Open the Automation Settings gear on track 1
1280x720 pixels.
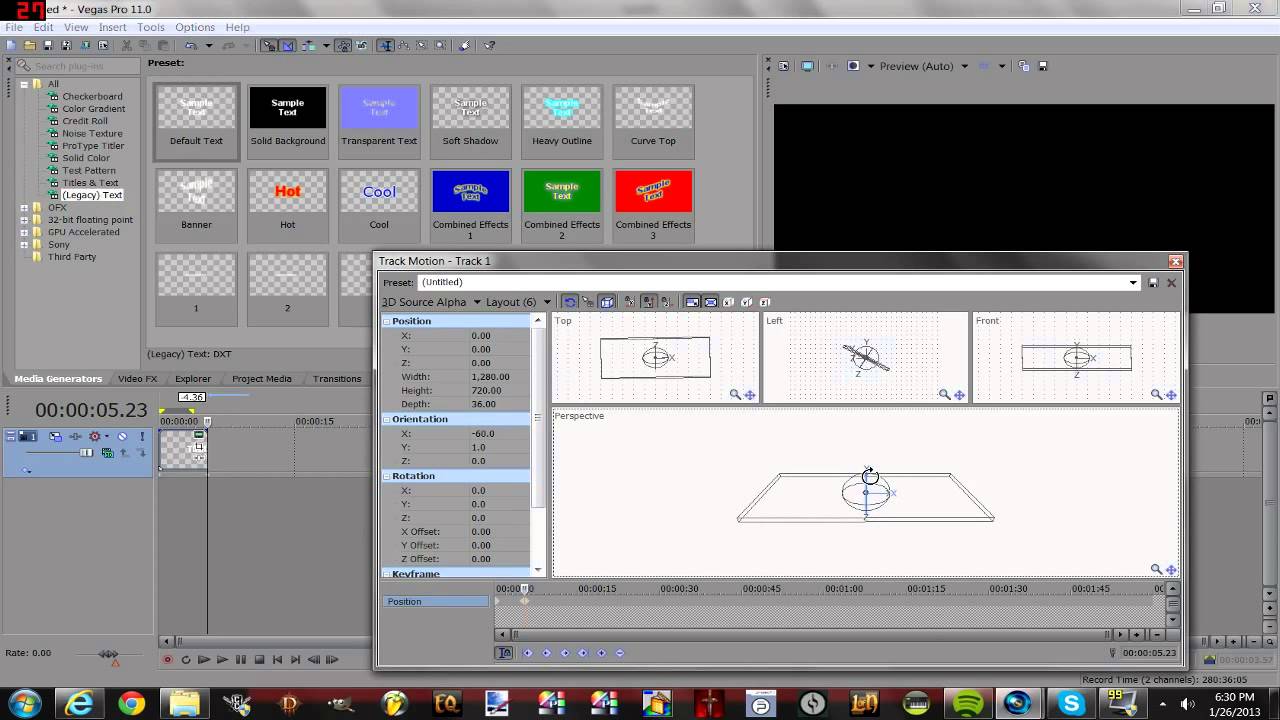pos(94,436)
